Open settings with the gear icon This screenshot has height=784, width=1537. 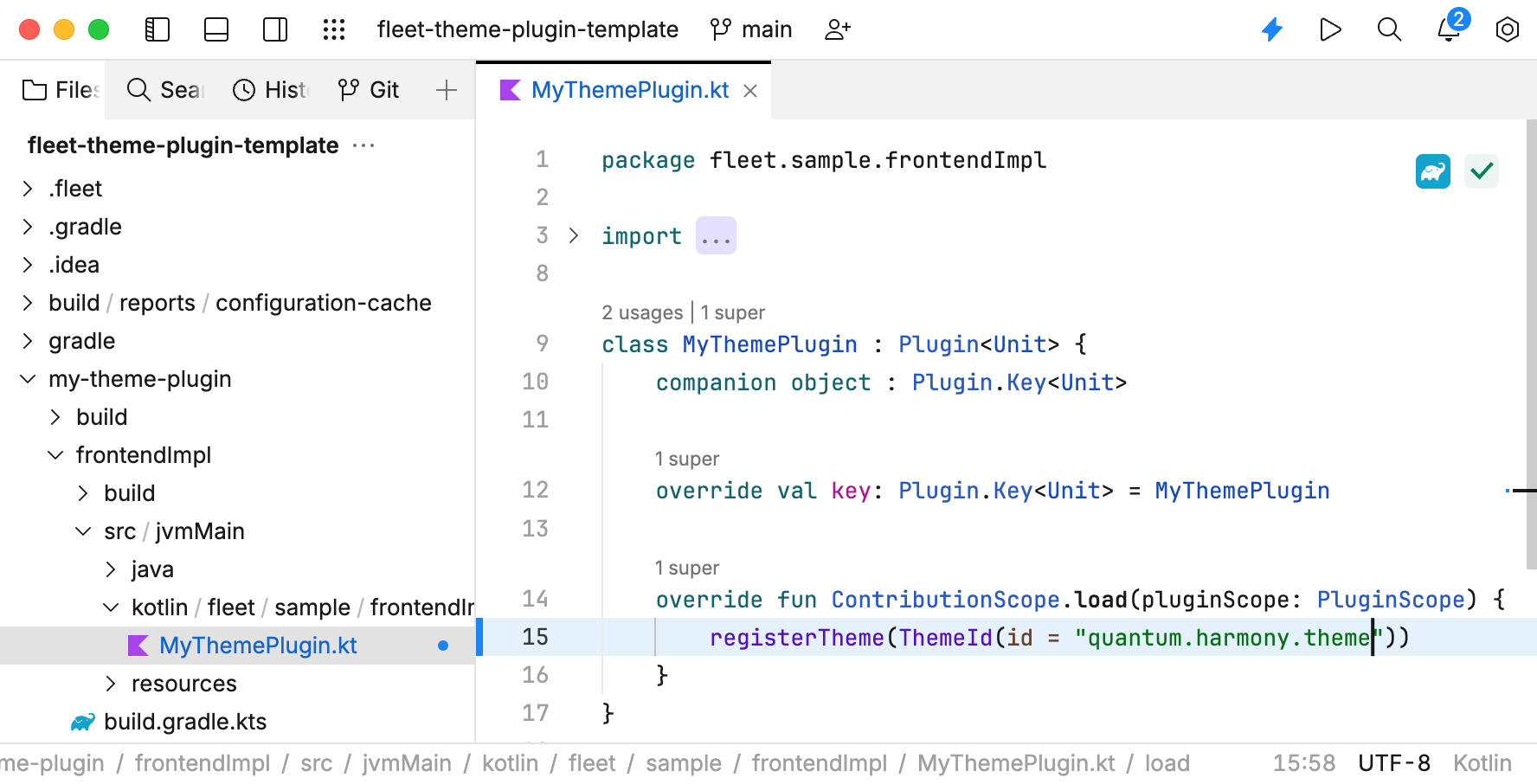pos(1507,29)
